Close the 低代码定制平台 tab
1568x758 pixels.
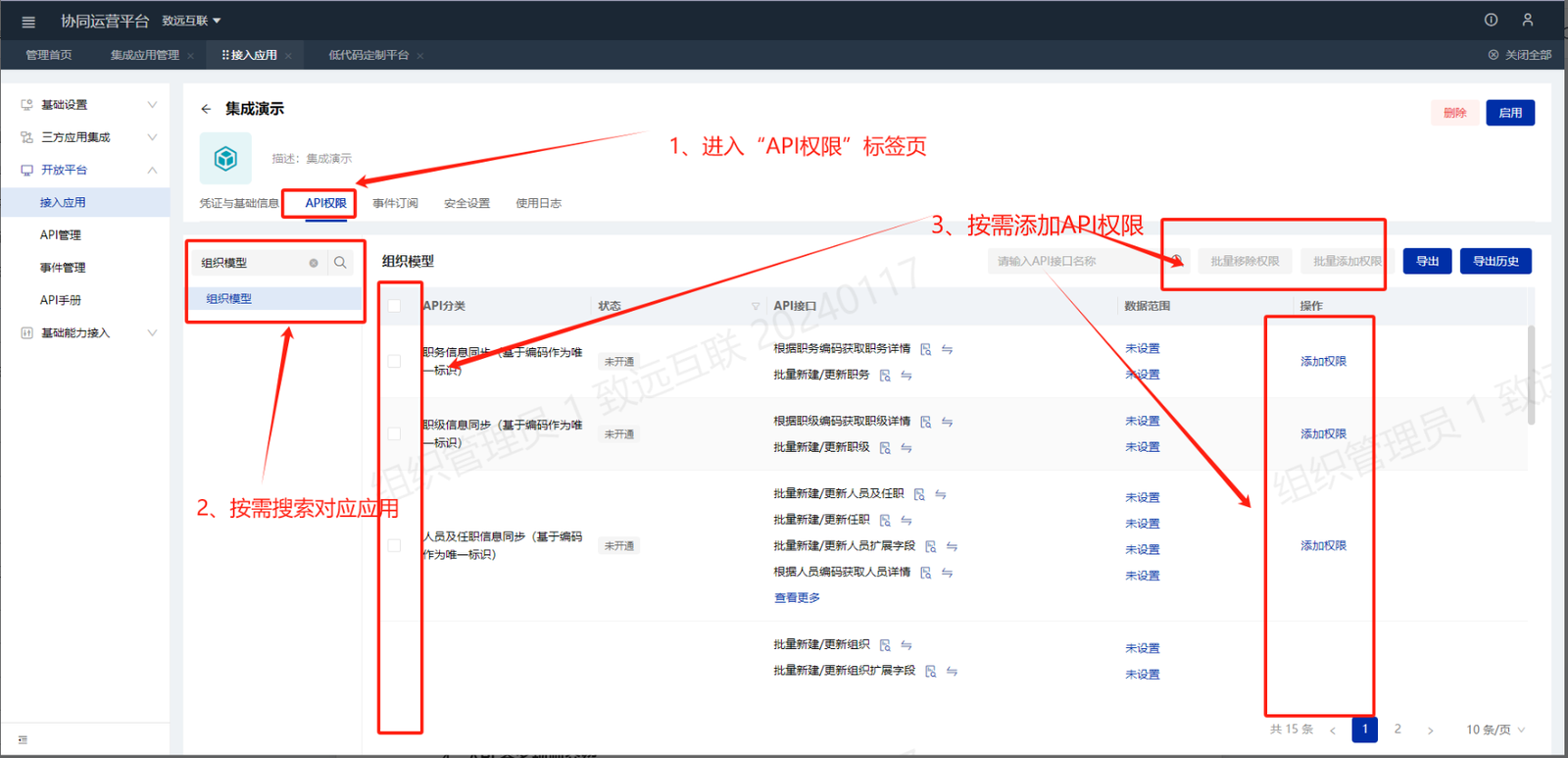pyautogui.click(x=420, y=56)
